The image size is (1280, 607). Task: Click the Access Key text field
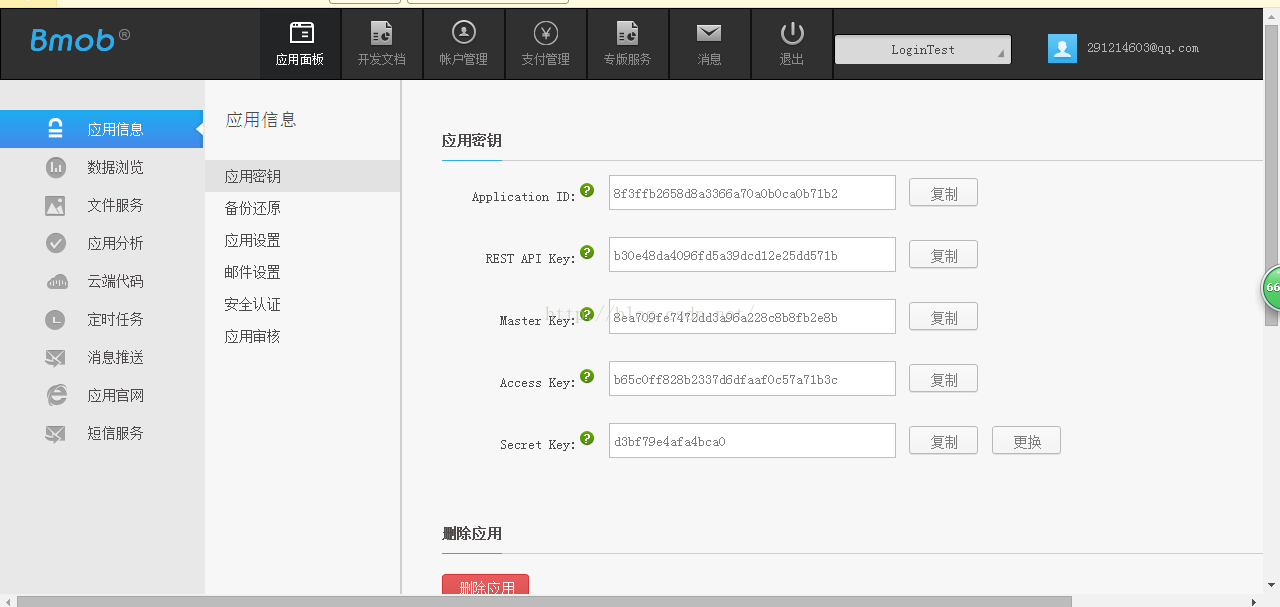[752, 379]
